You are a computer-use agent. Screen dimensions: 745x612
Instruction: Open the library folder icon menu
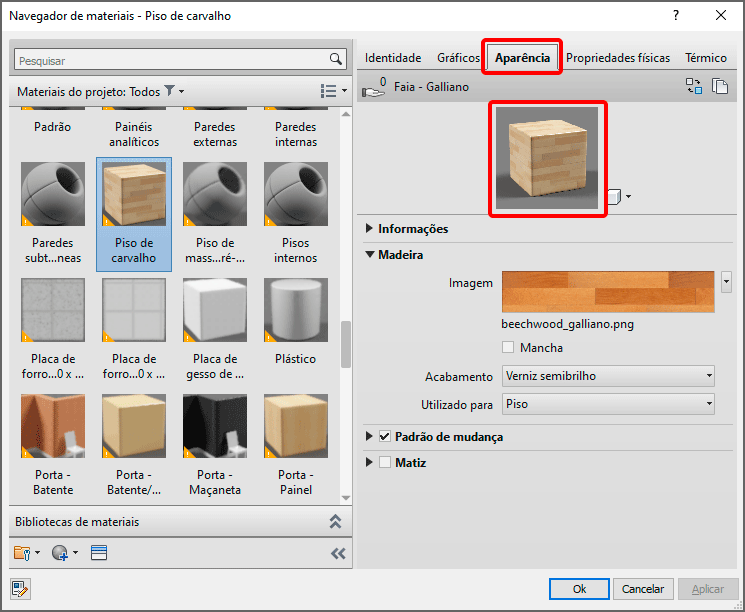[x=22, y=553]
